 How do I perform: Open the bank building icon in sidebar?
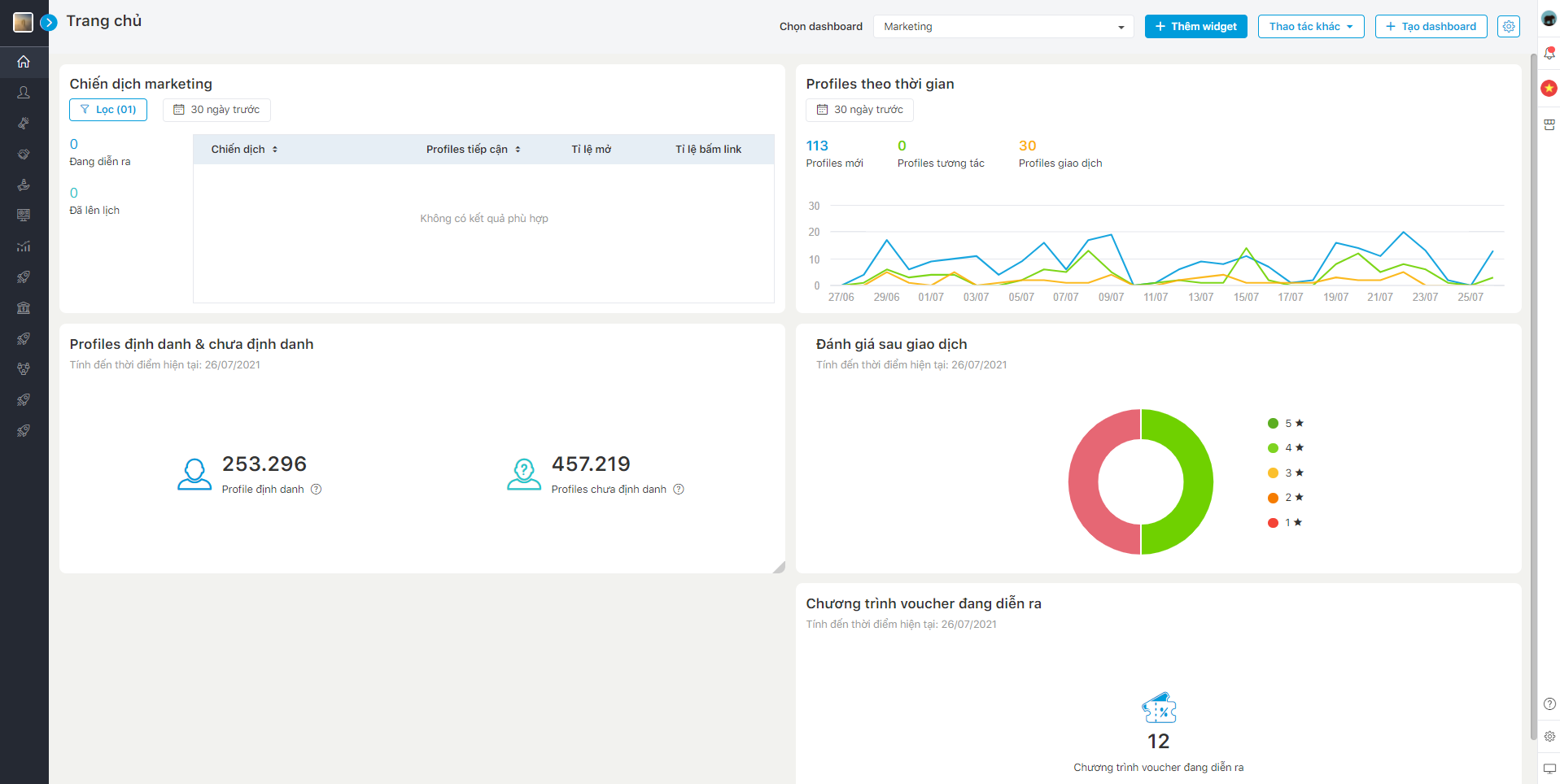coord(24,307)
